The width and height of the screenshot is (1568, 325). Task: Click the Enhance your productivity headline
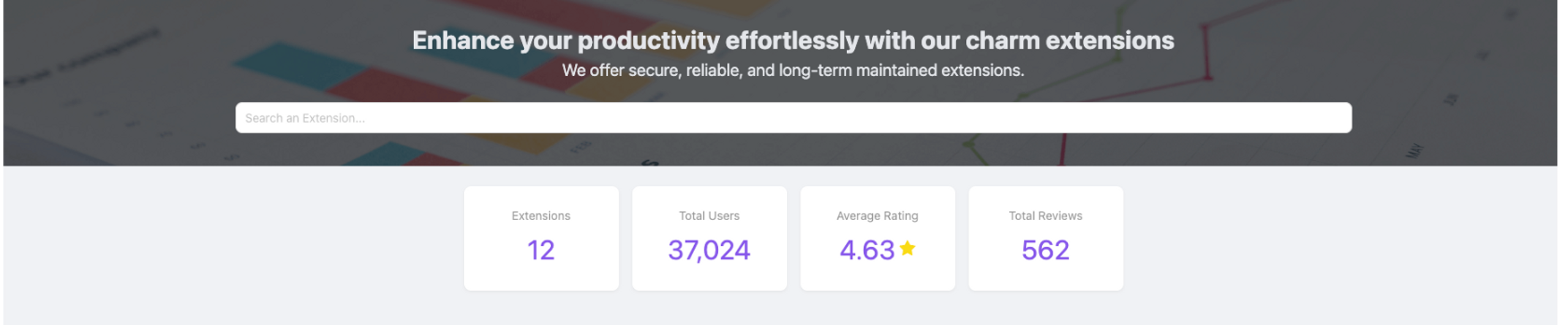tap(793, 40)
